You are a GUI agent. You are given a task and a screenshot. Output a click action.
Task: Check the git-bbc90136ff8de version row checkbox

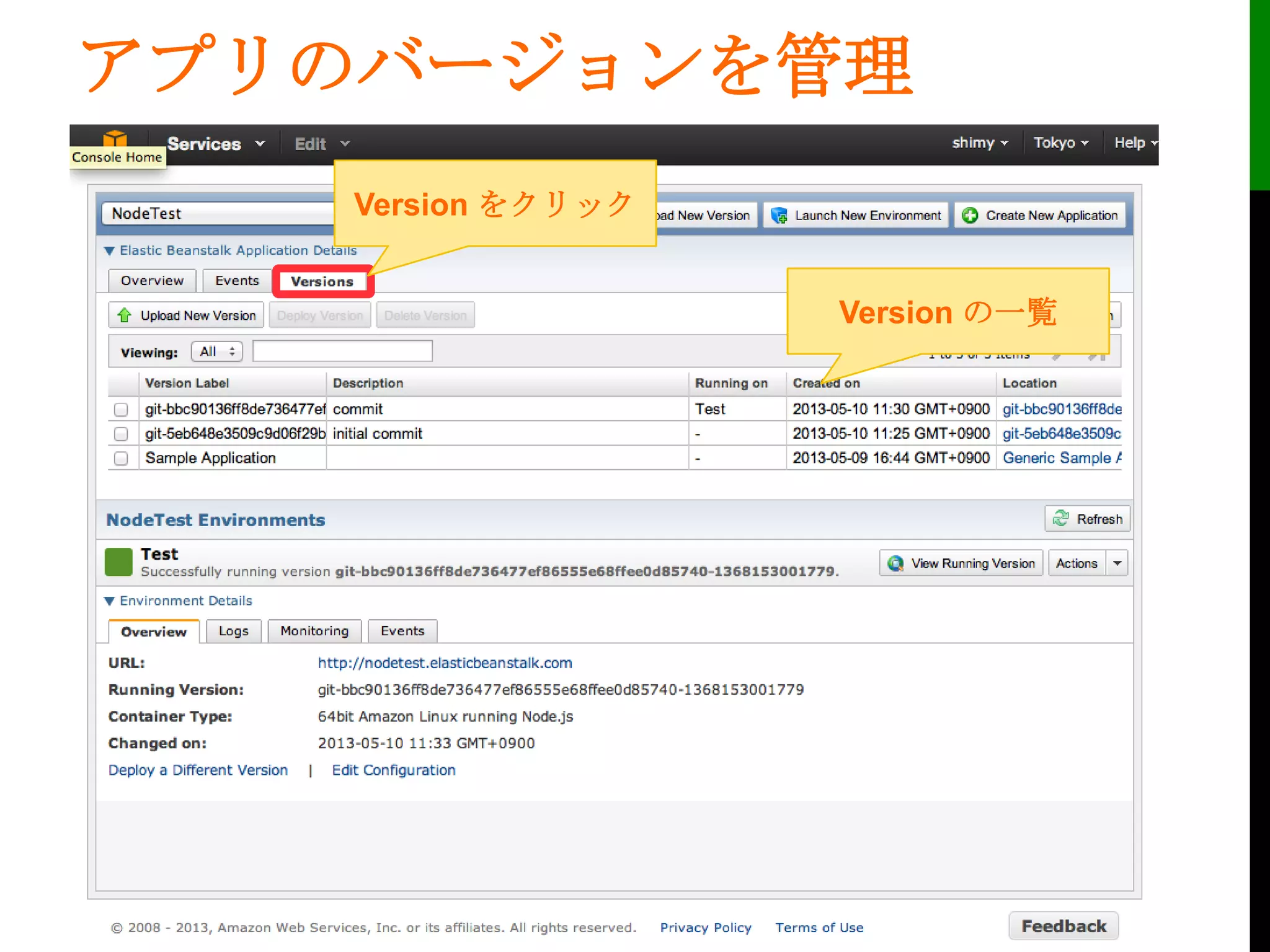[121, 410]
